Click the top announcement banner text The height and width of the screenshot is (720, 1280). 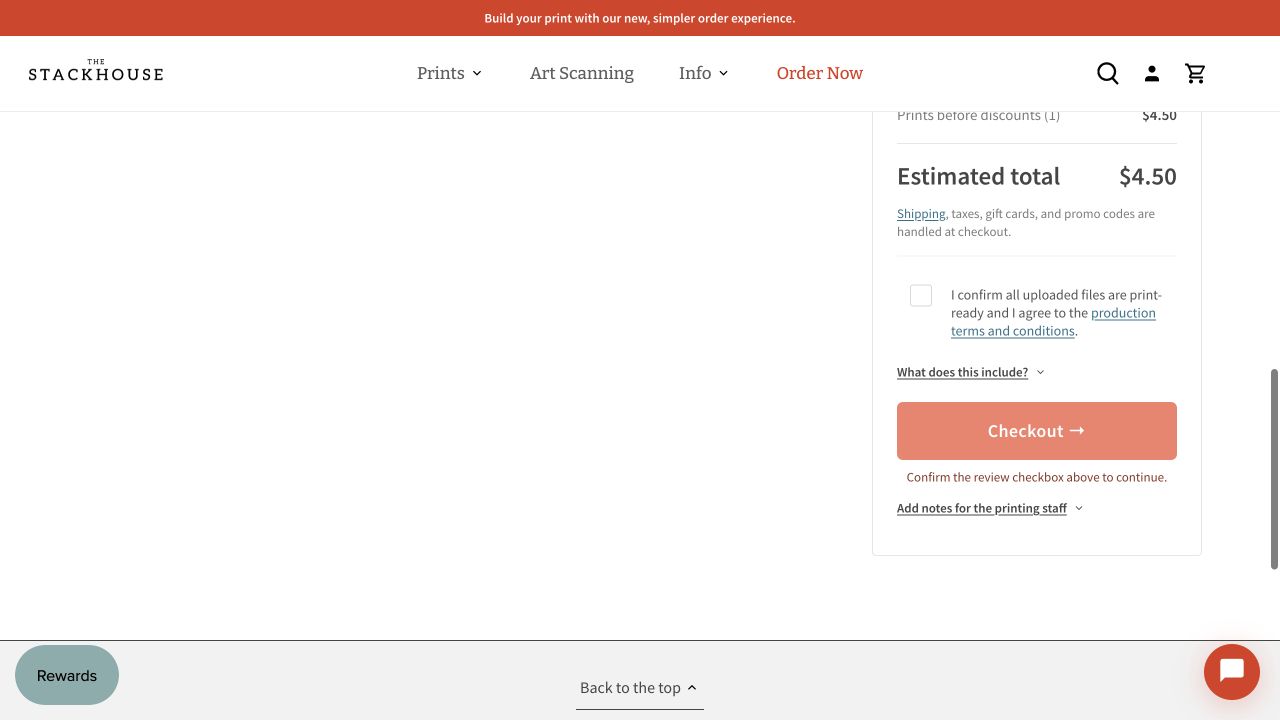(640, 18)
